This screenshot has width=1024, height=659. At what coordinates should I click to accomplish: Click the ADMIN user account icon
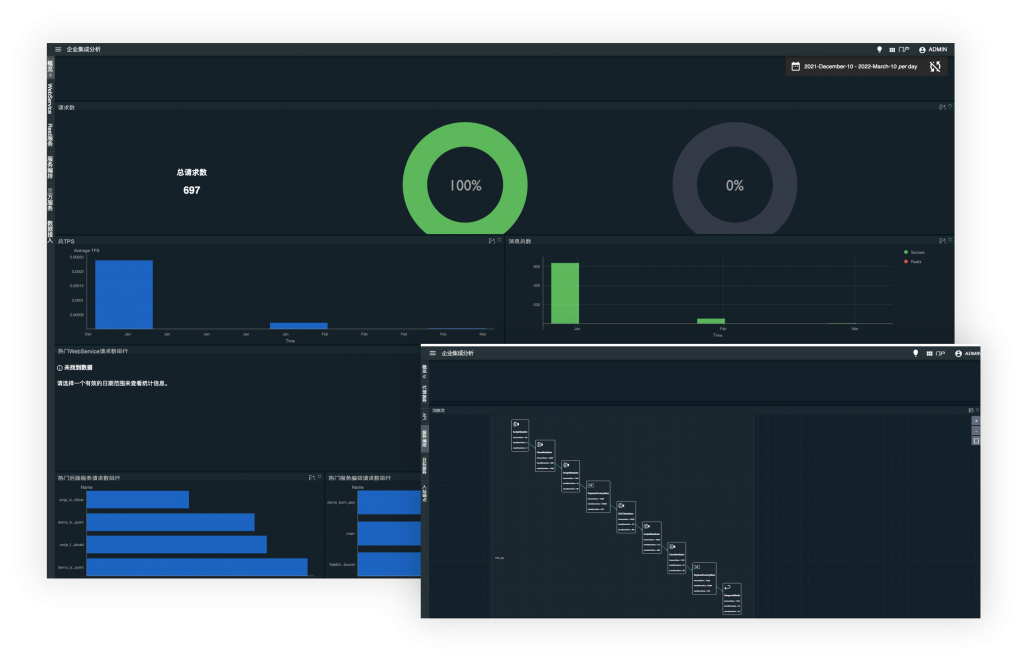point(922,49)
